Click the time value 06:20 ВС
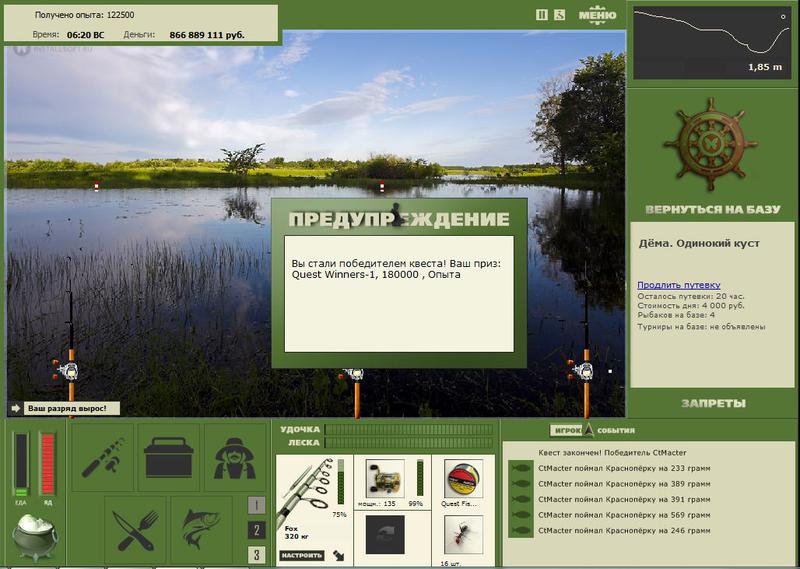 point(85,35)
